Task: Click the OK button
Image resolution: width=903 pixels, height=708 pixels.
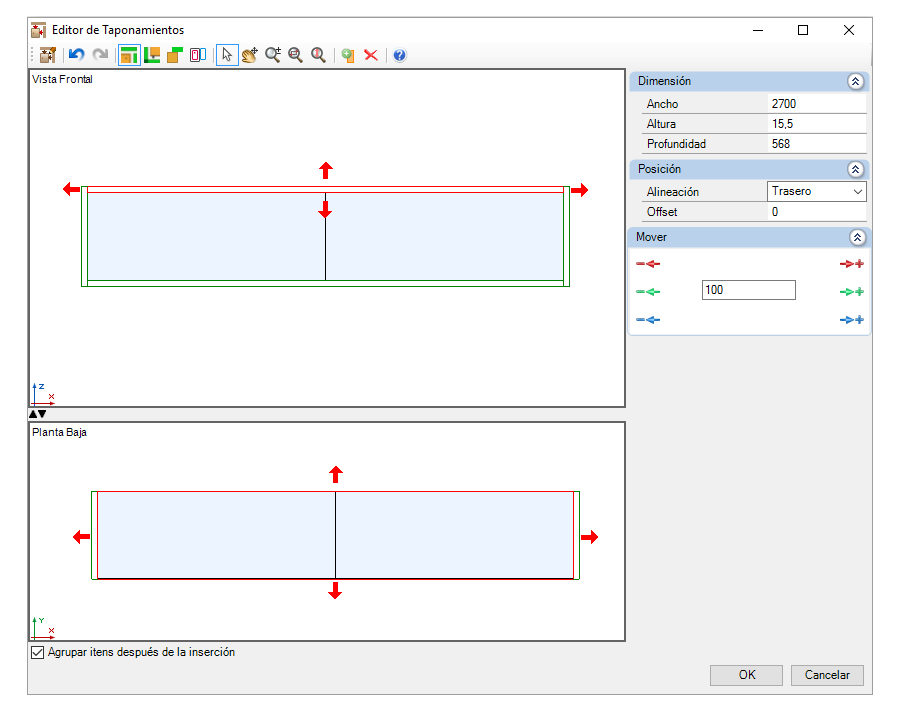Action: point(746,675)
